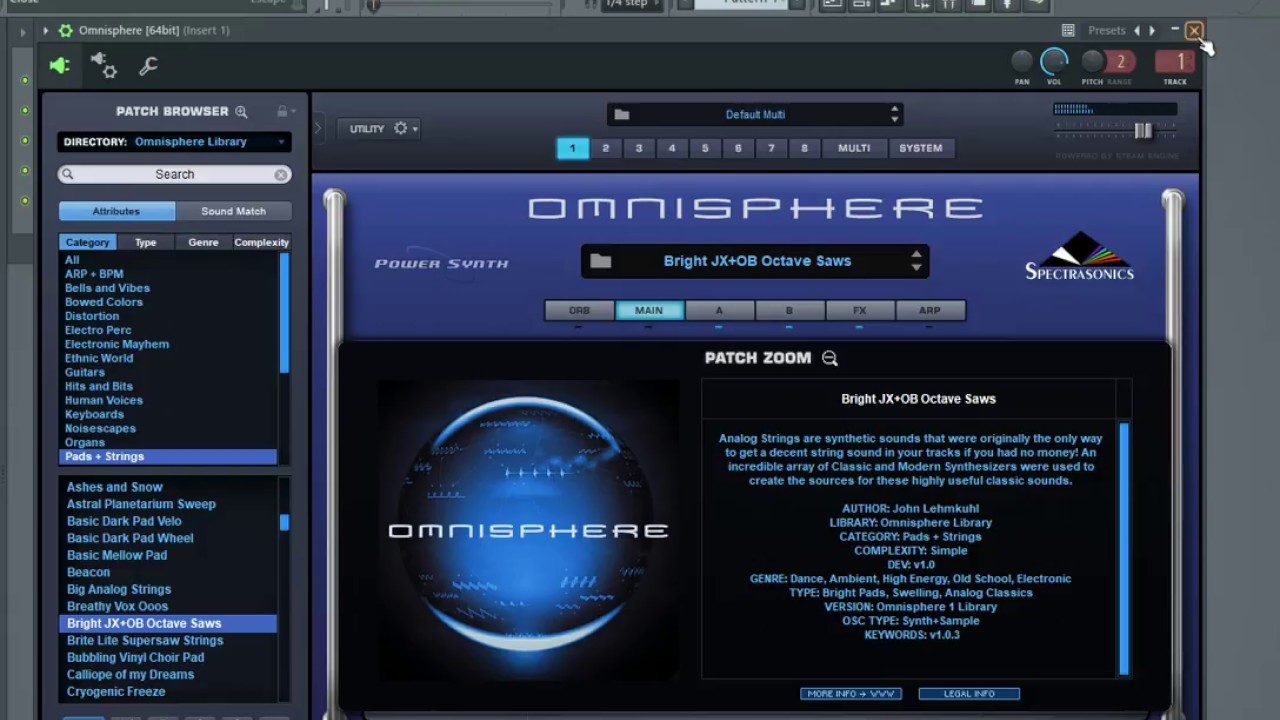Screen dimensions: 1280x720
Task: Select part 8 button
Action: coord(804,148)
